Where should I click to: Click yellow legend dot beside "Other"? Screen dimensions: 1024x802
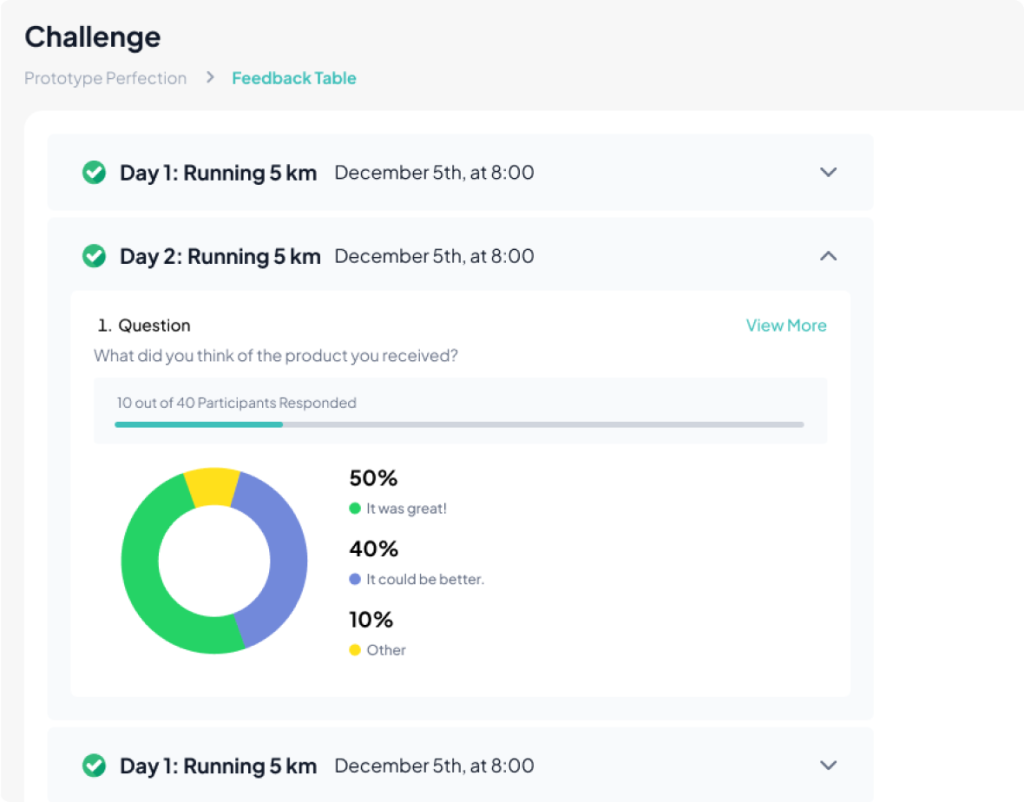point(355,650)
